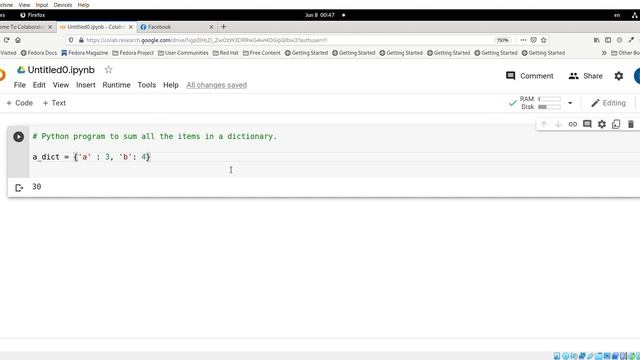This screenshot has height=360, width=640.
Task: Focus the browser address bar URL
Action: click(207, 40)
